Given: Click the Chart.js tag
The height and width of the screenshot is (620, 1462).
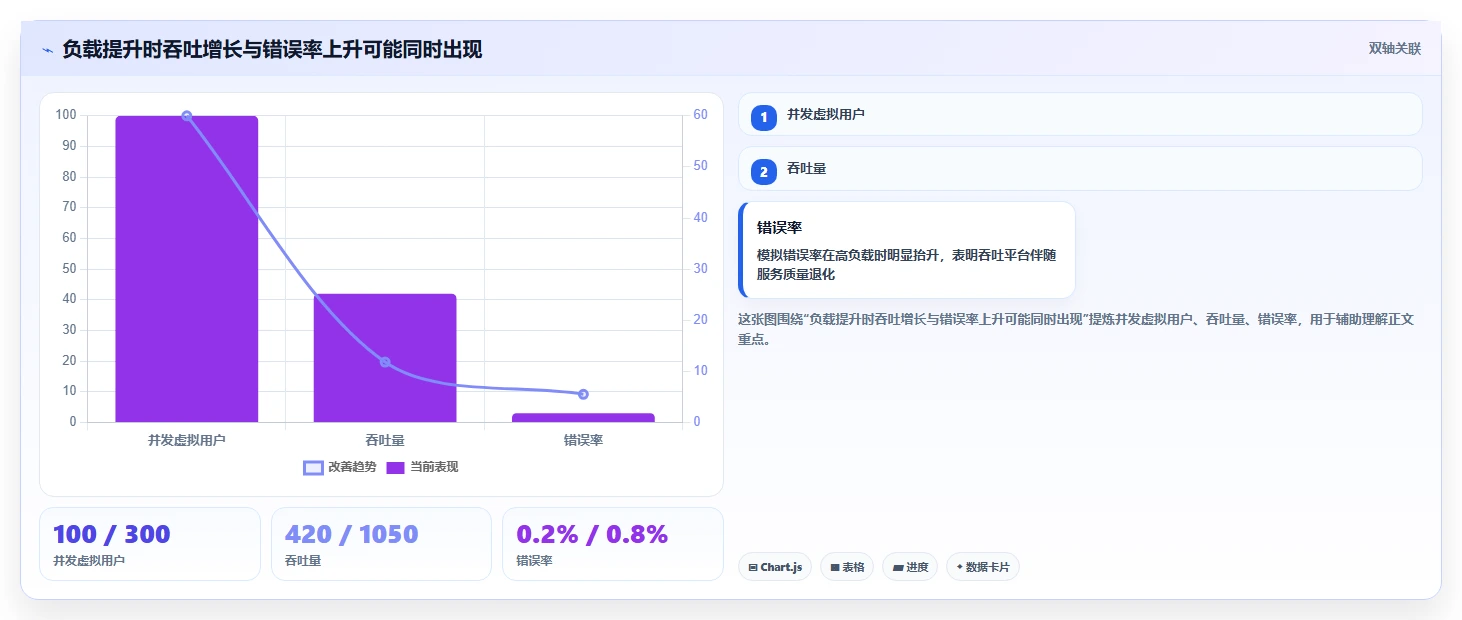Looking at the screenshot, I should coord(775,567).
